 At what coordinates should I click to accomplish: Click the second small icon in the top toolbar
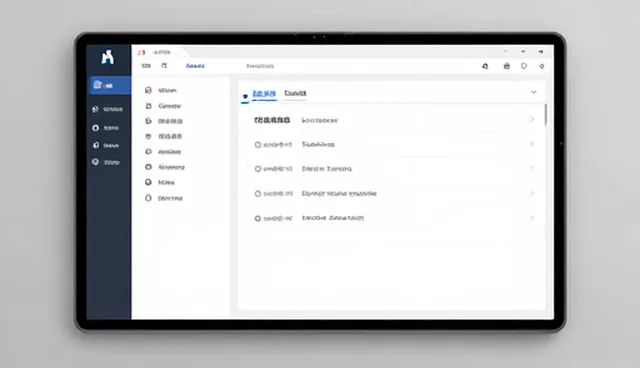click(164, 66)
